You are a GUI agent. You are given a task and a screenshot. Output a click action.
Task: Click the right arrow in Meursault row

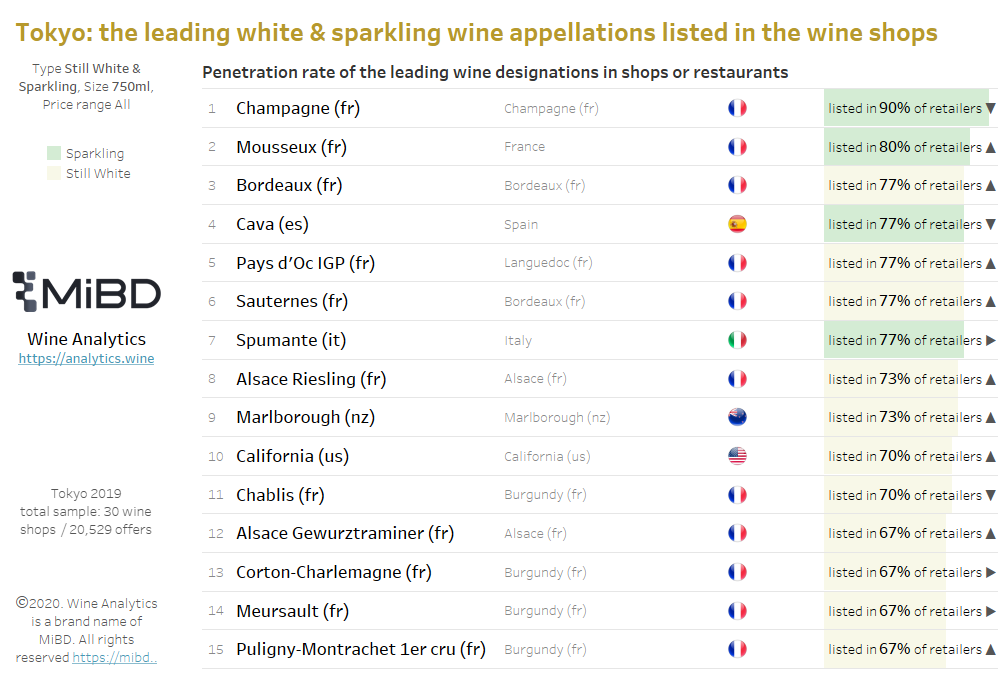click(x=990, y=611)
